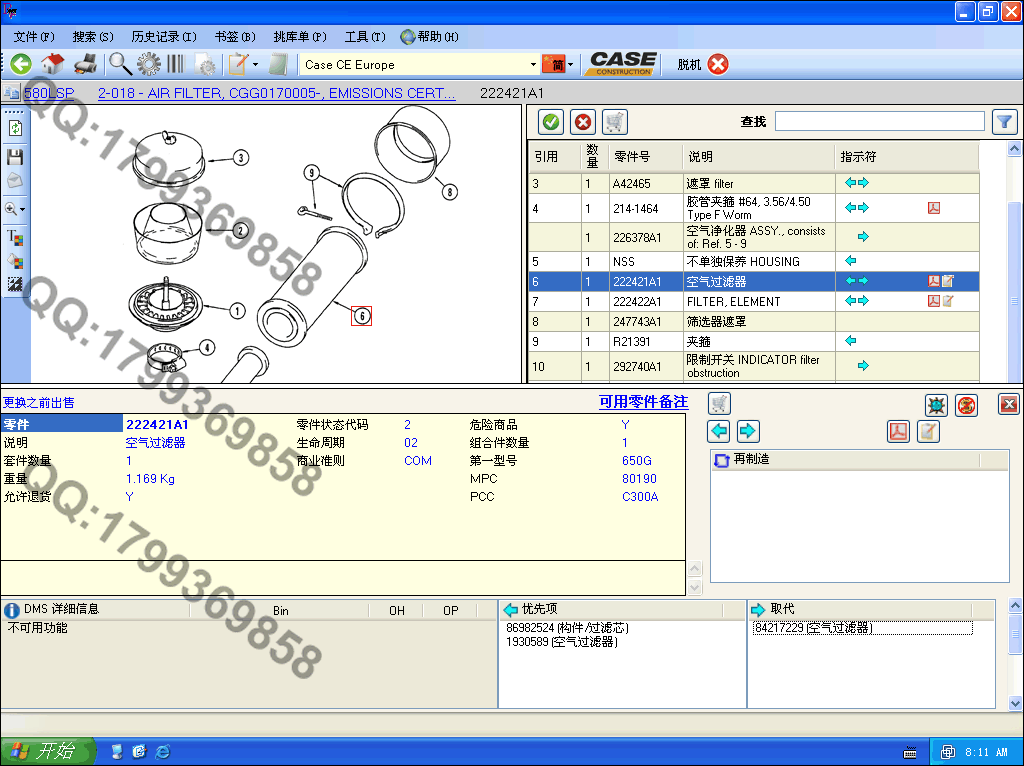Image resolution: width=1024 pixels, height=766 pixels.
Task: Click the green checkmark confirm button
Action: click(x=550, y=122)
